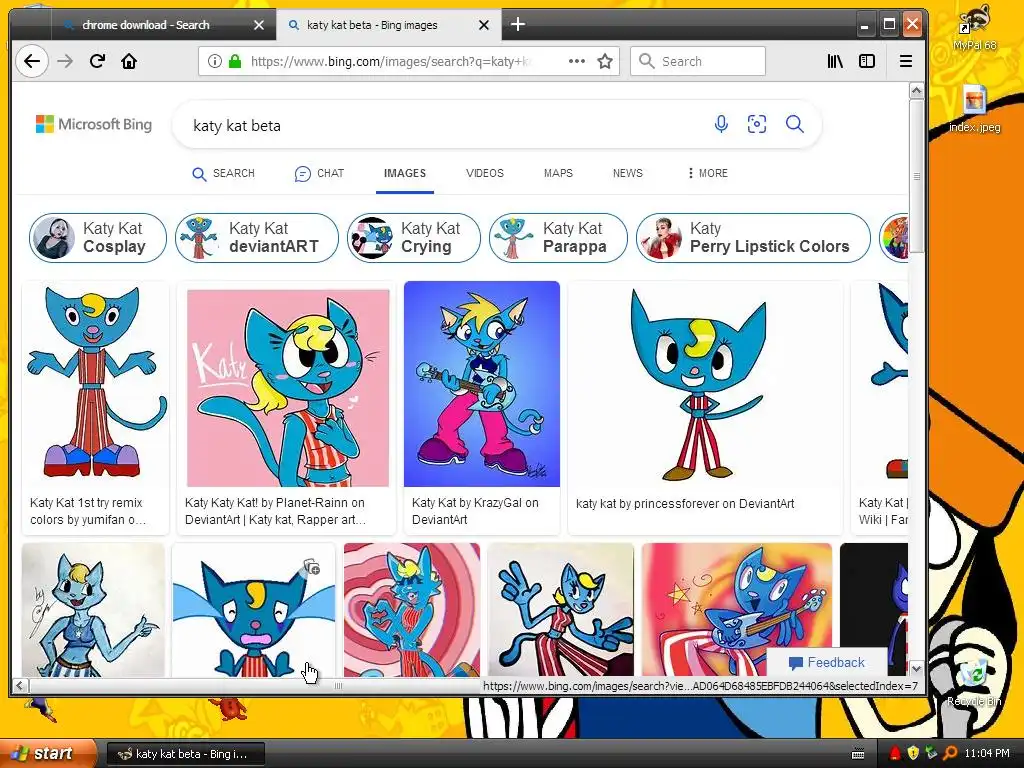
Task: Click the green padlock security icon
Action: click(235, 61)
